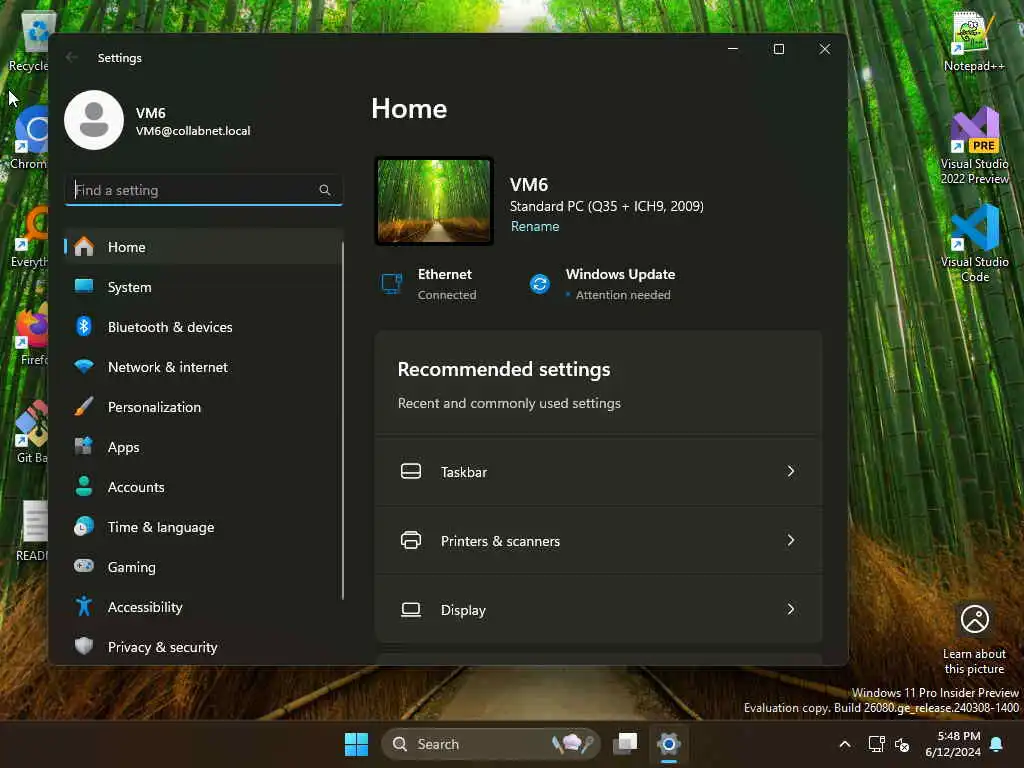This screenshot has height=768, width=1024.
Task: Click the search magnifier in Find a setting
Action: 325,190
